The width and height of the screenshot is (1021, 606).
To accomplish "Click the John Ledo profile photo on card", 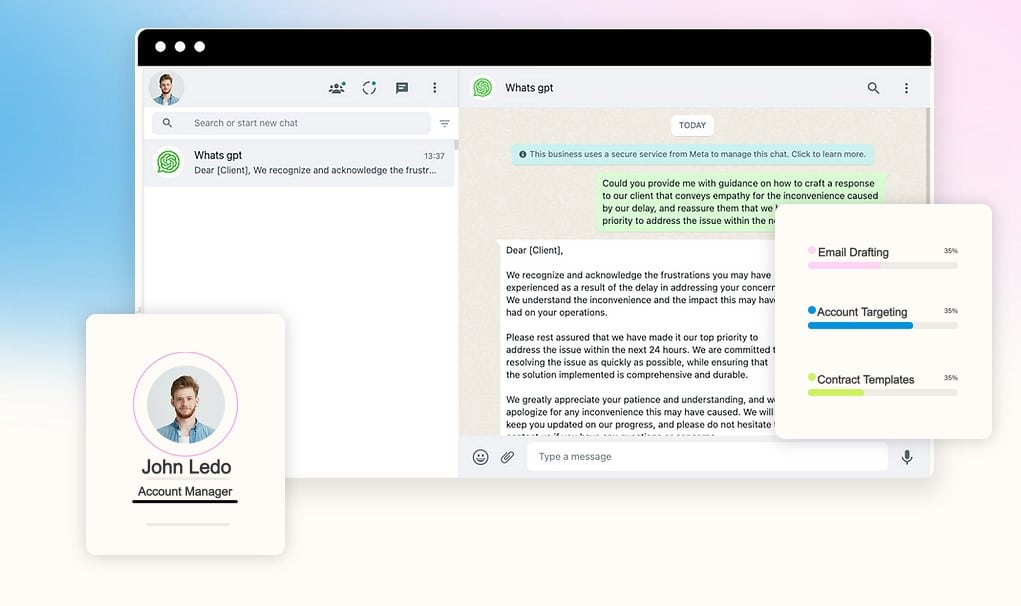I will 186,404.
